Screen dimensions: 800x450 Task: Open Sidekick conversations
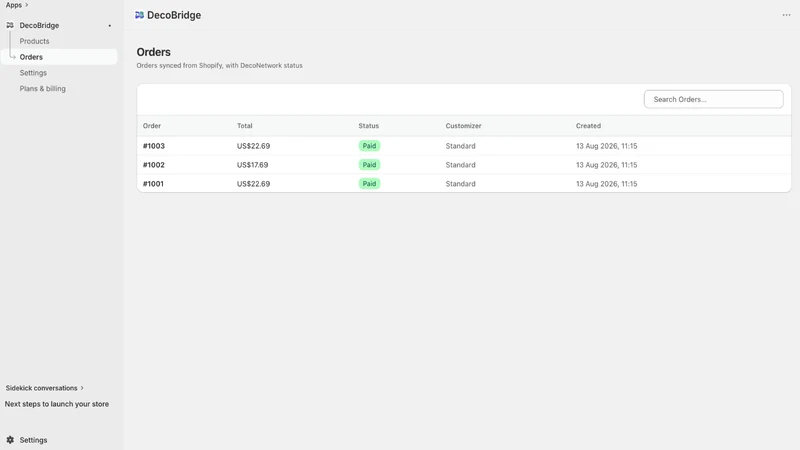point(41,388)
